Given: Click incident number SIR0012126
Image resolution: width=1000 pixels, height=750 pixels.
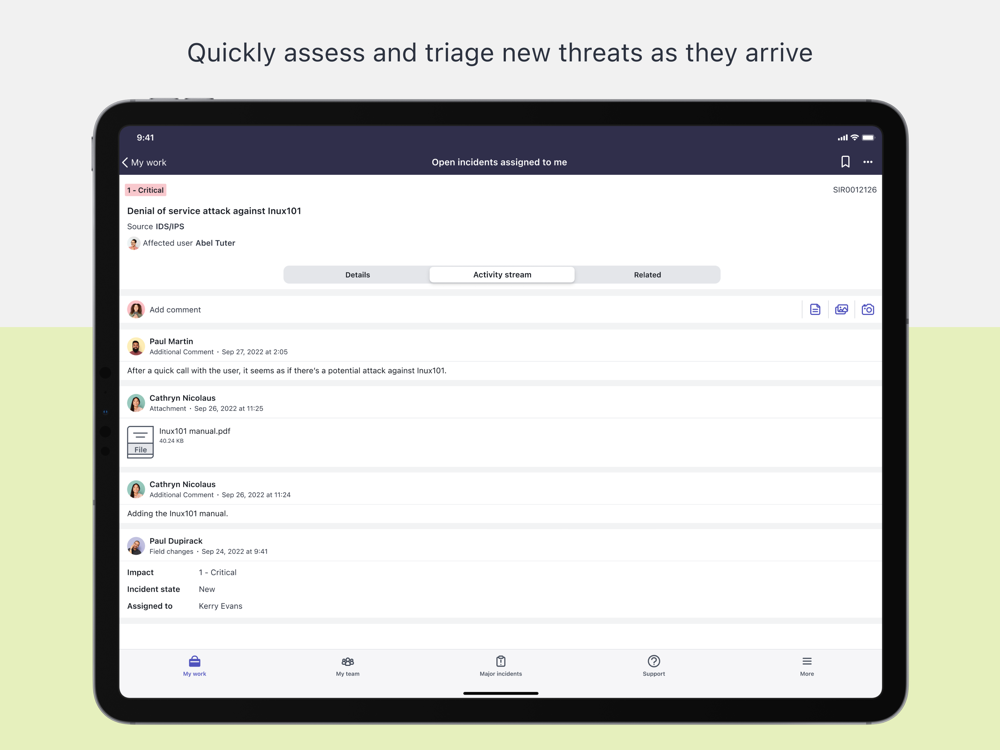Looking at the screenshot, I should (x=855, y=190).
